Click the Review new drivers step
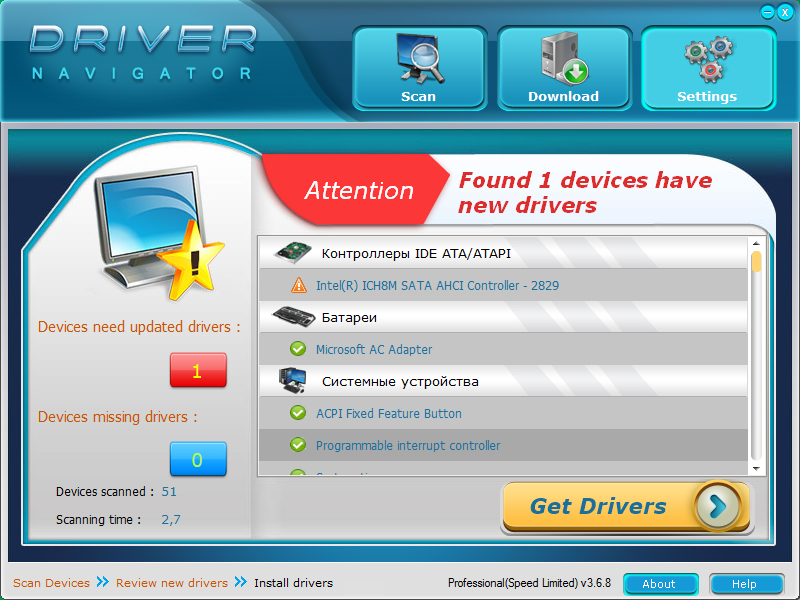This screenshot has height=600, width=800. point(172,583)
